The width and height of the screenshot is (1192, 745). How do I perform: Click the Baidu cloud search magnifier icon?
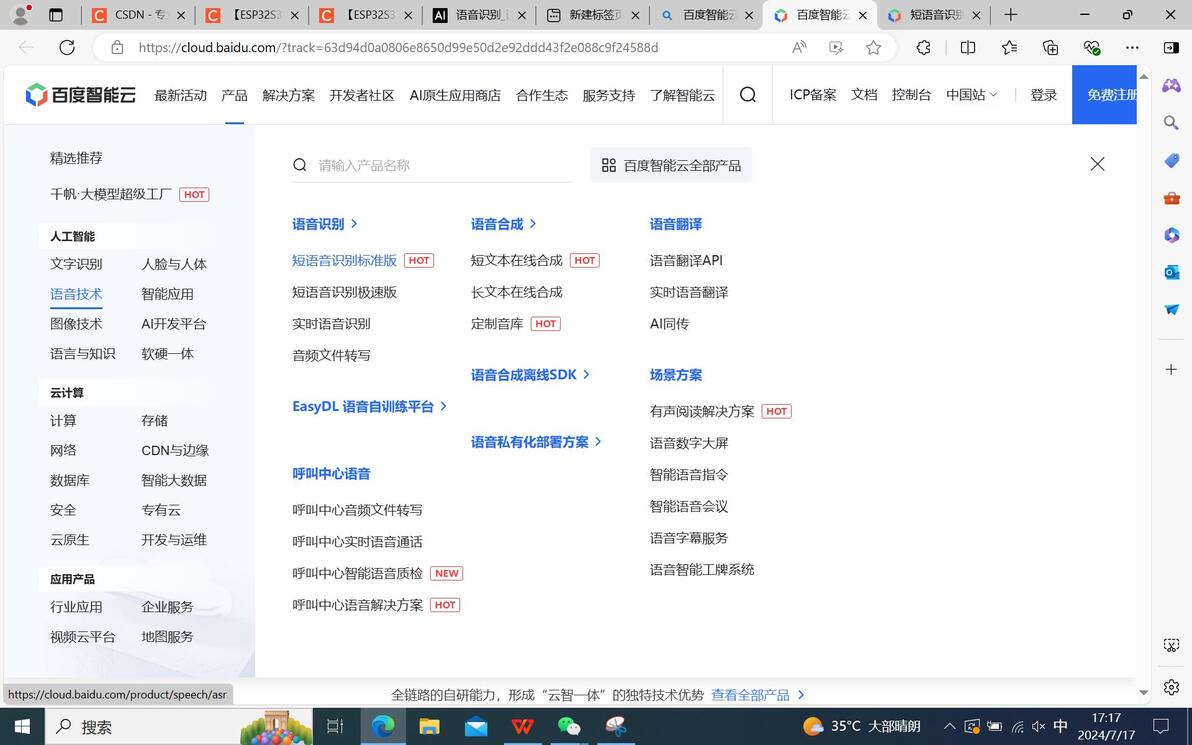(748, 95)
